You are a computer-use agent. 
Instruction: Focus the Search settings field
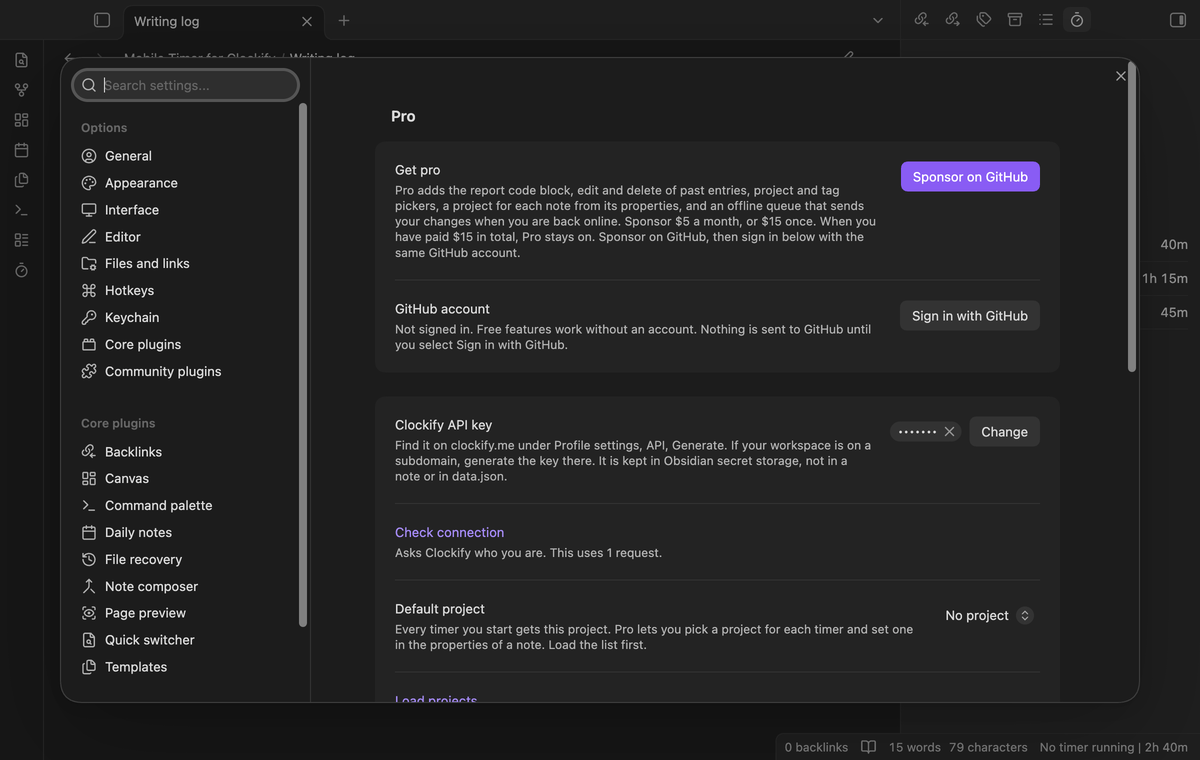[x=185, y=85]
